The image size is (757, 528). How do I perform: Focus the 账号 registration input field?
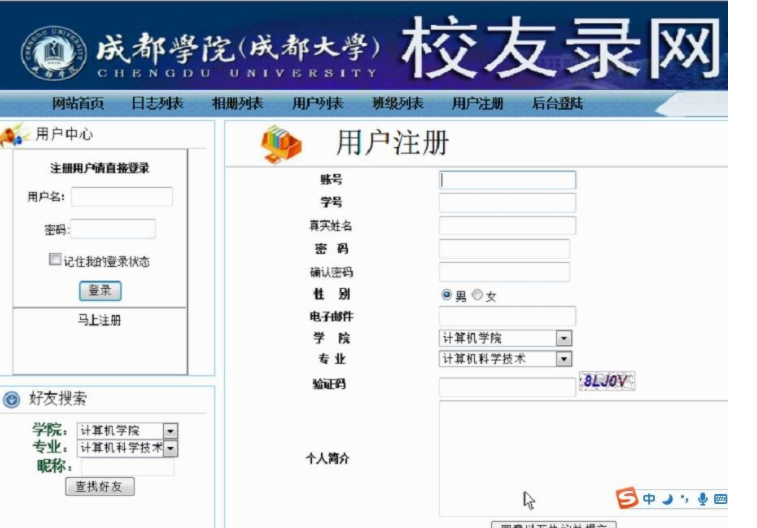[x=507, y=180]
